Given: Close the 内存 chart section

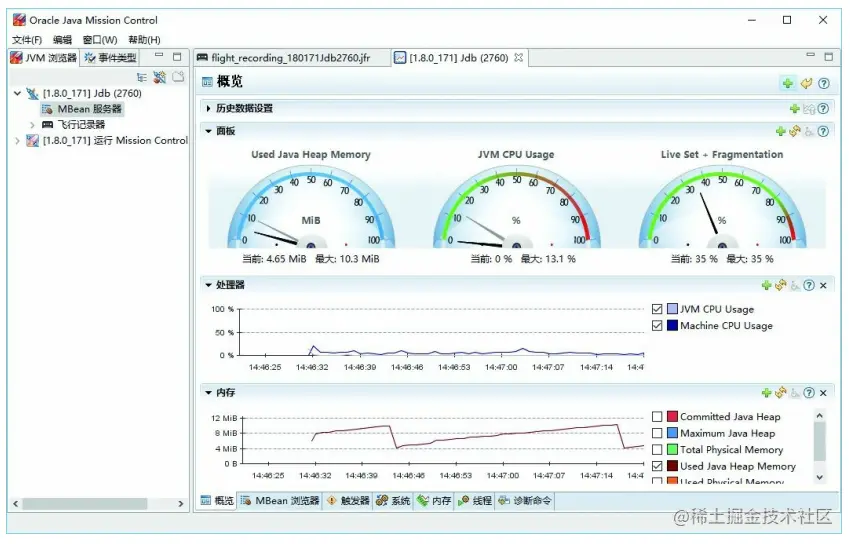Looking at the screenshot, I should pos(823,393).
